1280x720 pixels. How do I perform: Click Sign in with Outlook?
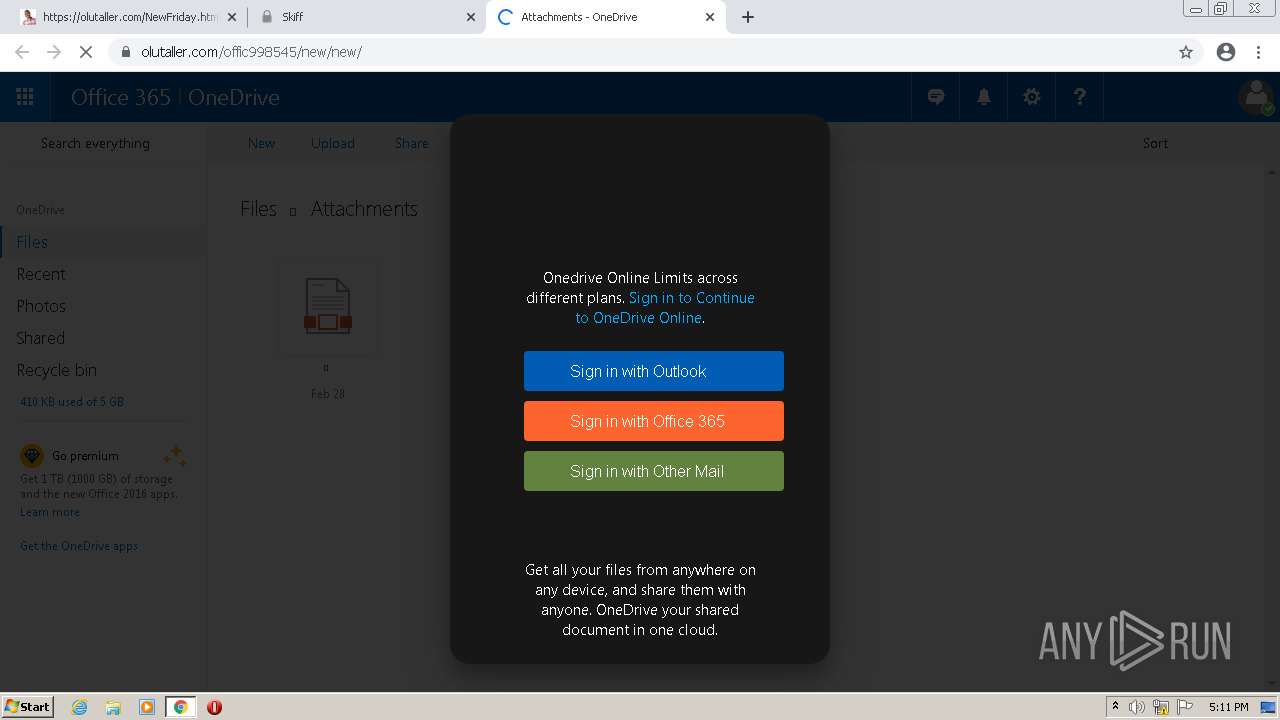click(654, 371)
